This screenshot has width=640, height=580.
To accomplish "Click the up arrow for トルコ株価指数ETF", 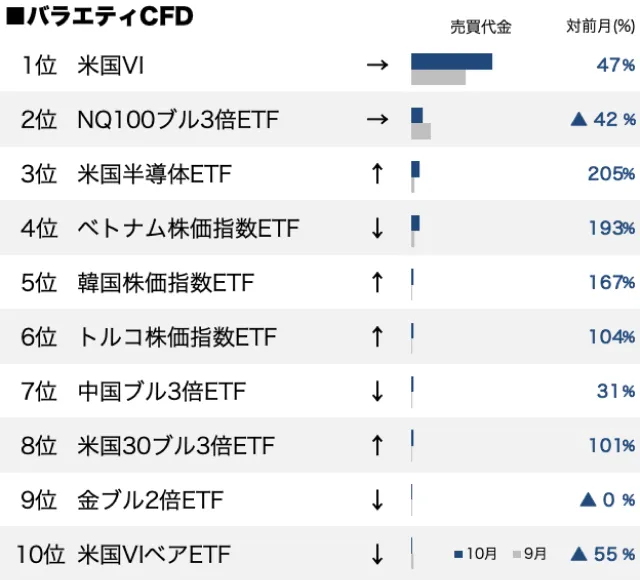I will click(377, 336).
